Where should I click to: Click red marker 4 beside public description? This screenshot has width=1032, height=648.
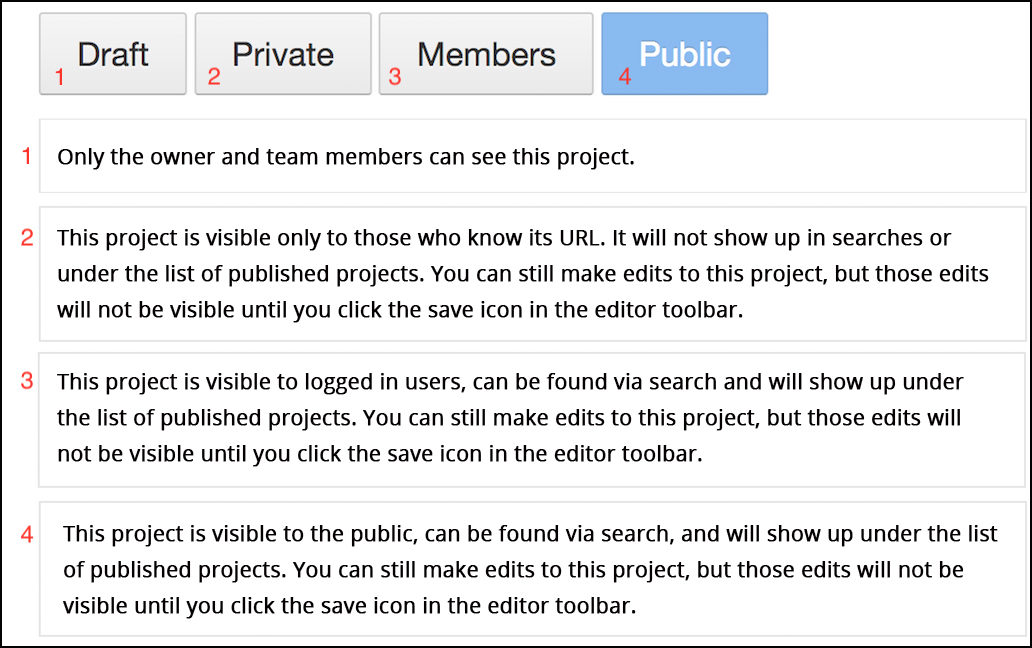click(x=27, y=534)
